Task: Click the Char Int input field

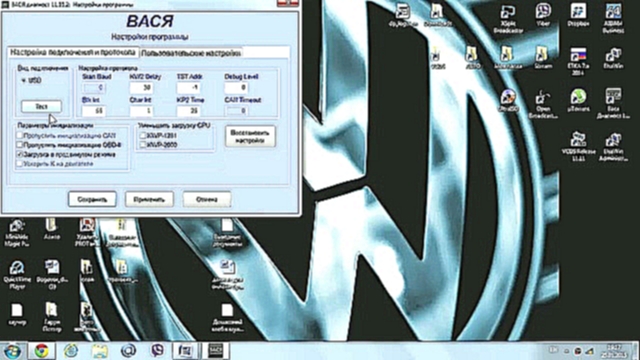Action: pos(141,111)
